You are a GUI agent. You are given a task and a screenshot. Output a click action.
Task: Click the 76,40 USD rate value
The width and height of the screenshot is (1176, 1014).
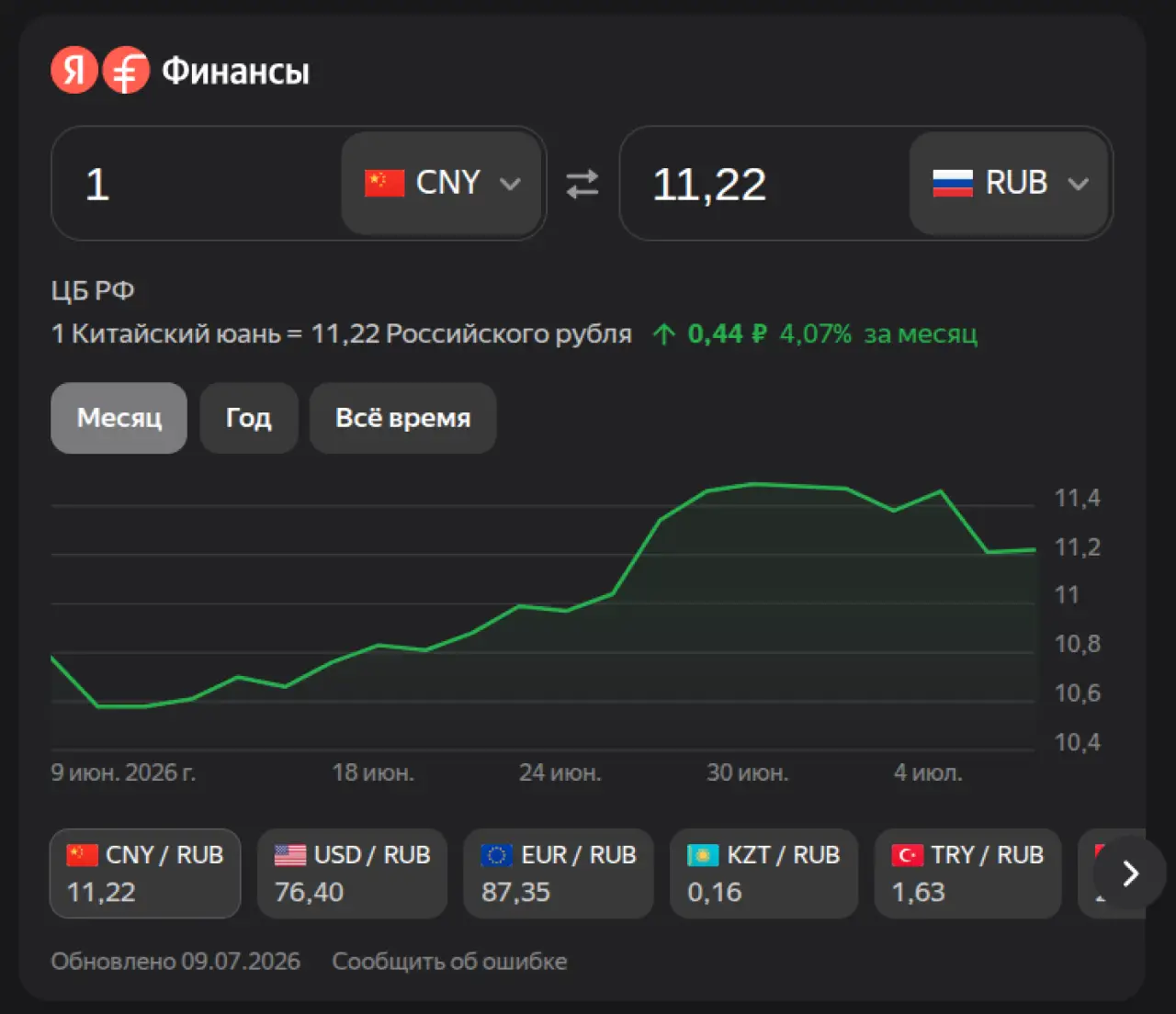click(309, 892)
